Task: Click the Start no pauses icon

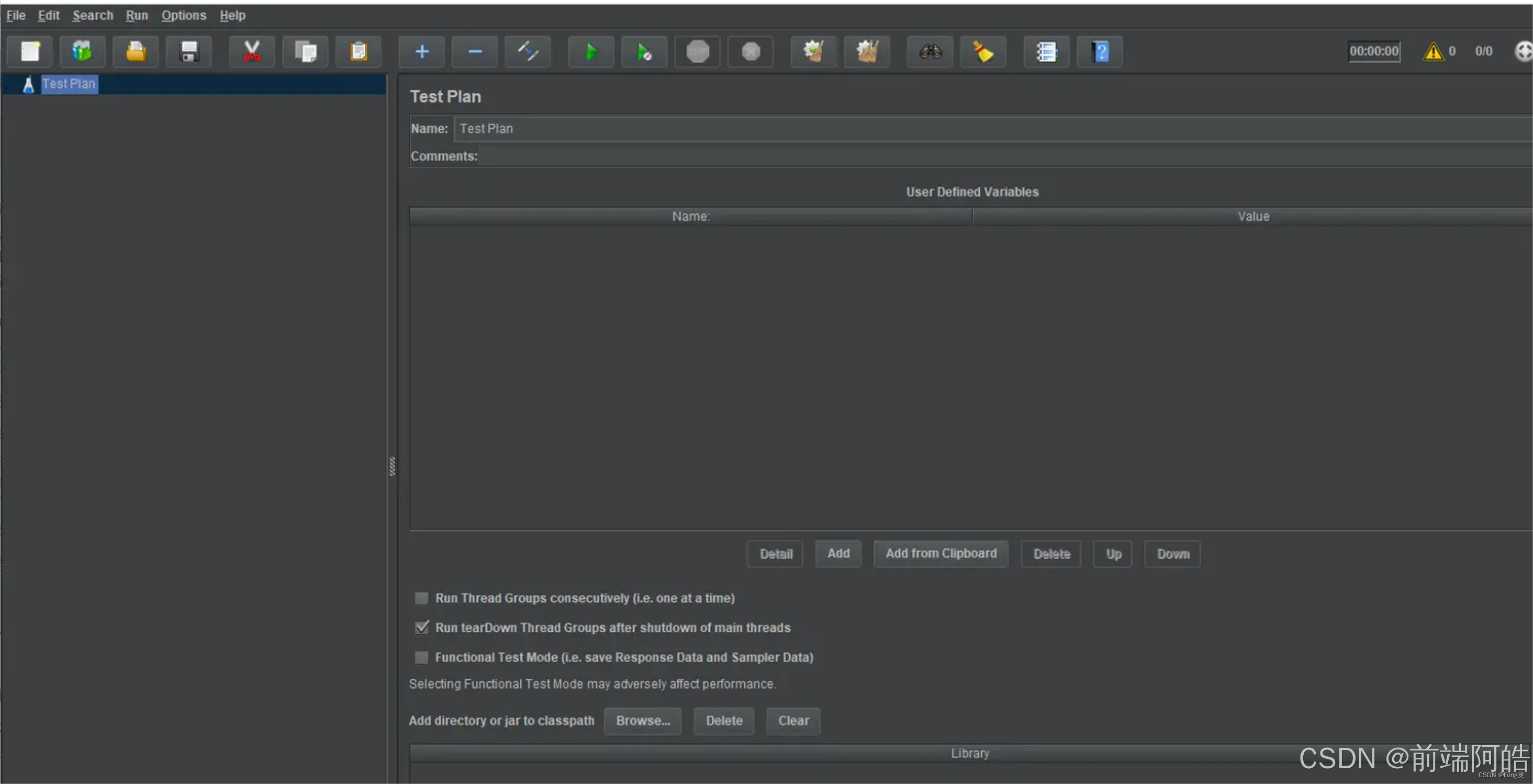Action: [643, 52]
